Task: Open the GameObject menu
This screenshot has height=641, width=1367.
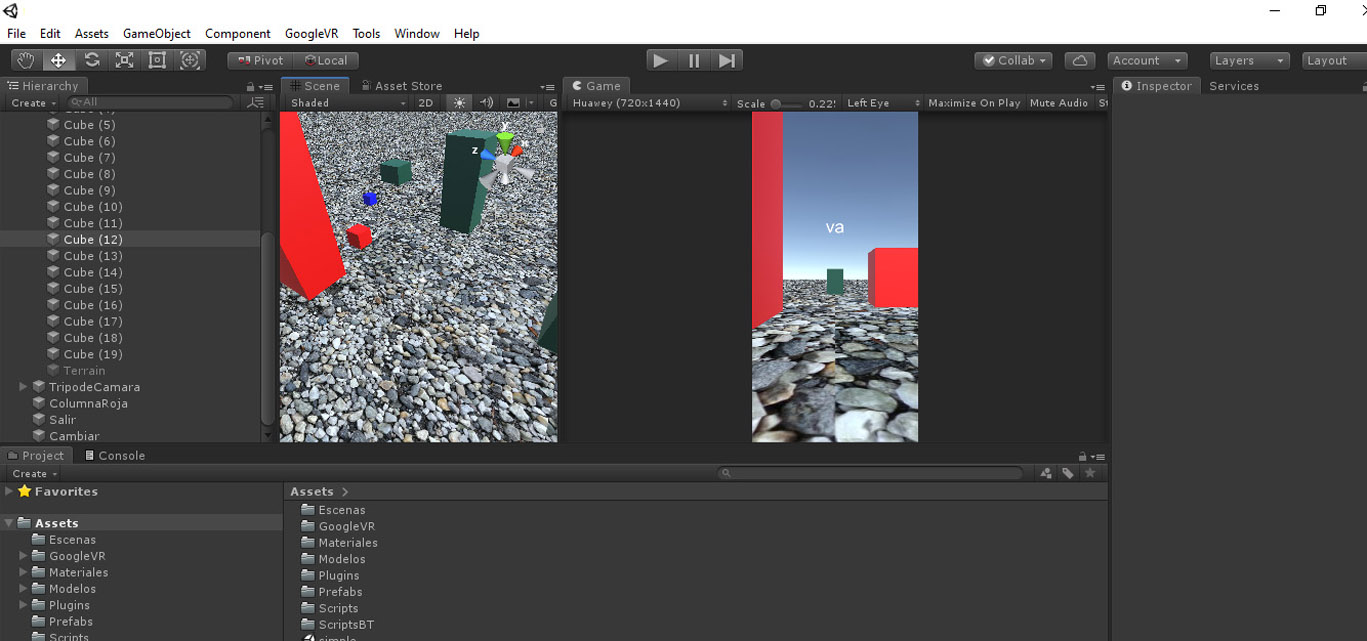Action: coord(156,33)
